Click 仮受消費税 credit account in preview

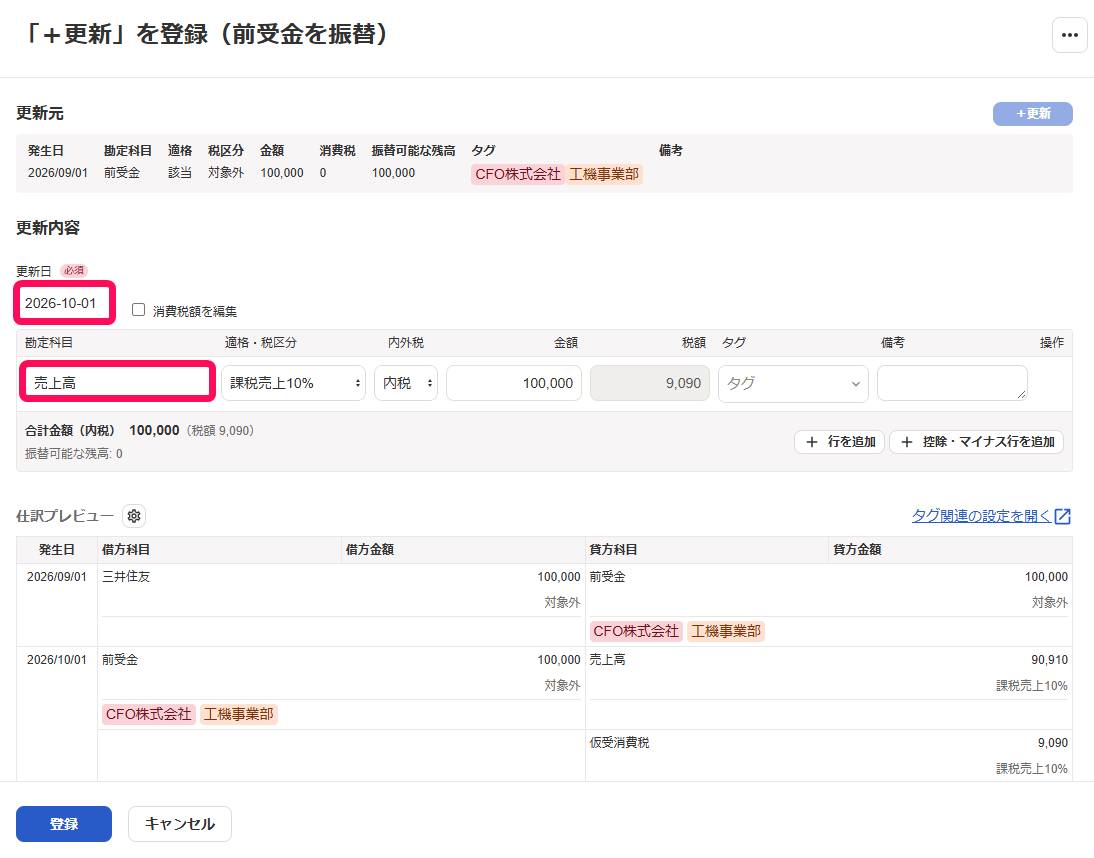point(620,743)
